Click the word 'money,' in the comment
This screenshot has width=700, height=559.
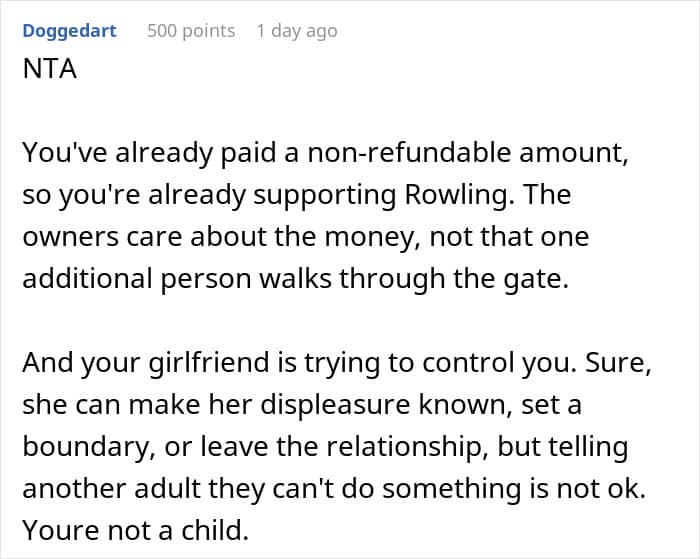[x=373, y=237]
